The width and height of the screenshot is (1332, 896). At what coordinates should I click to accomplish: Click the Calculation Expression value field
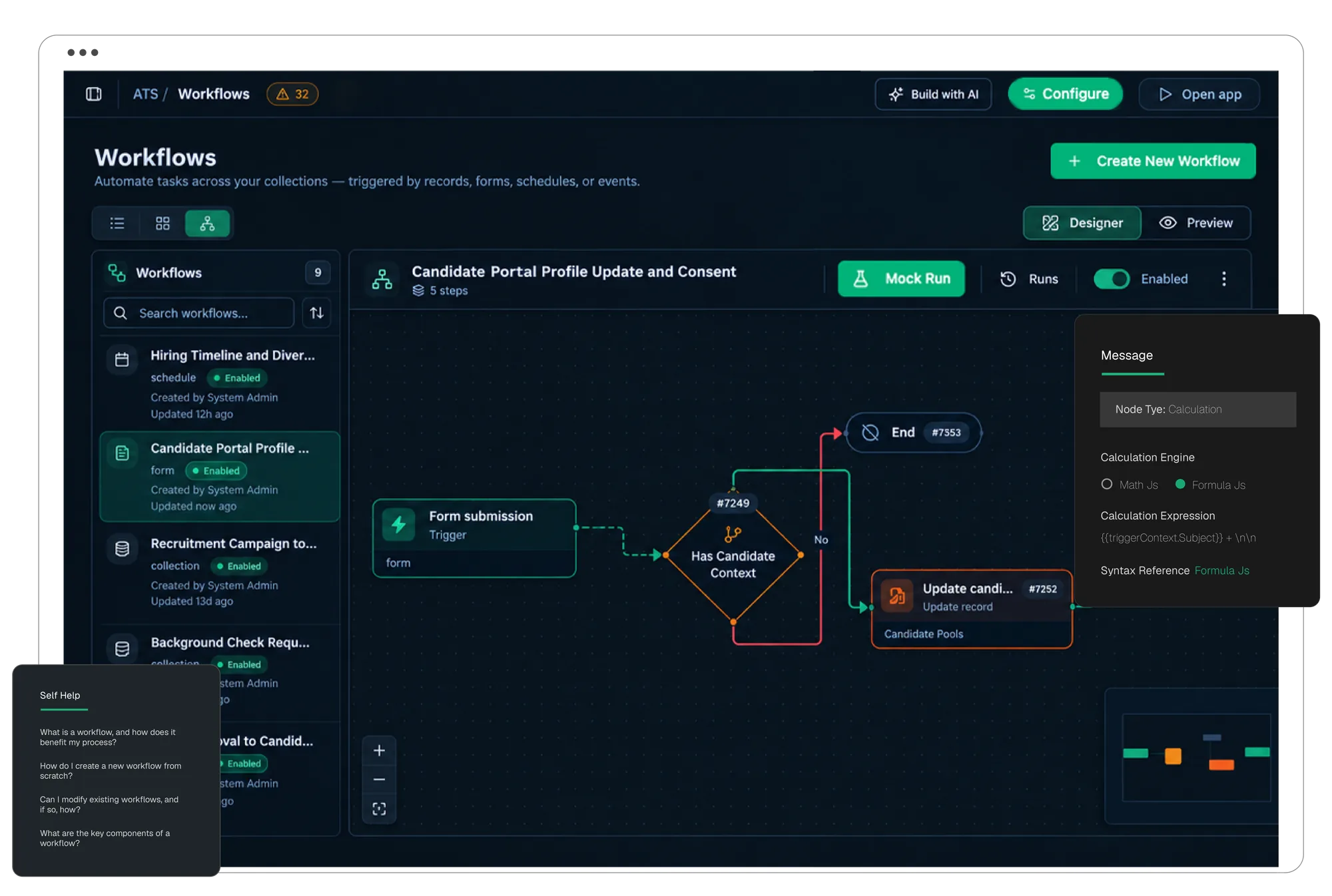(x=1178, y=538)
